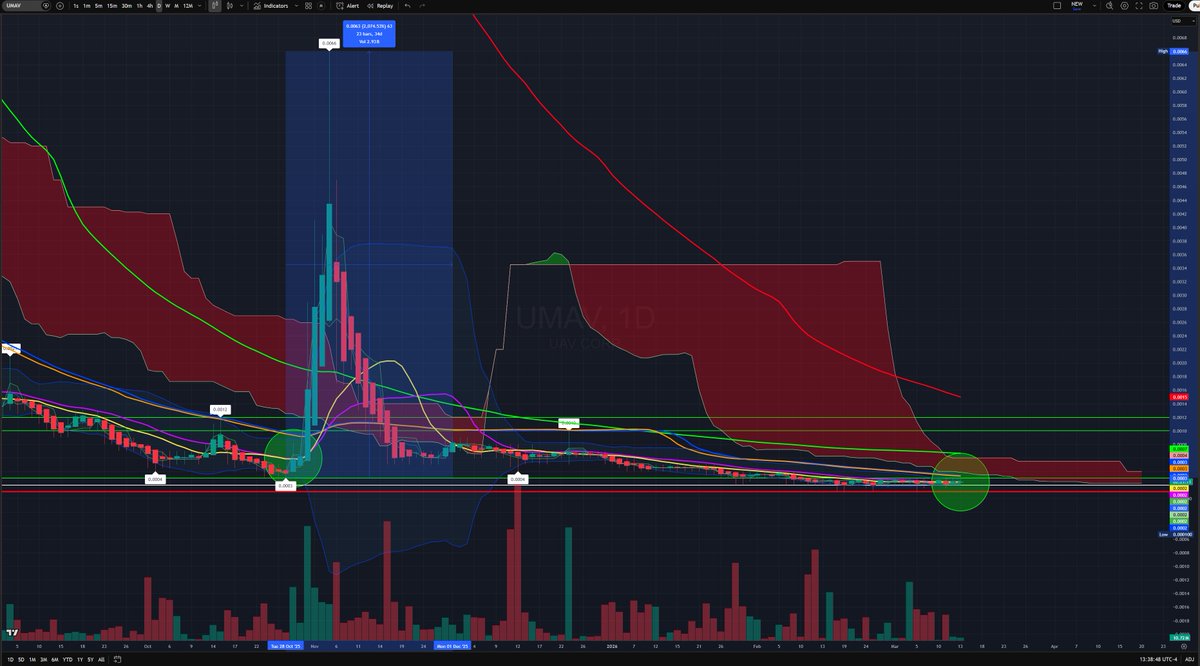Click the Alert button
The image size is (1200, 666).
tap(347, 6)
